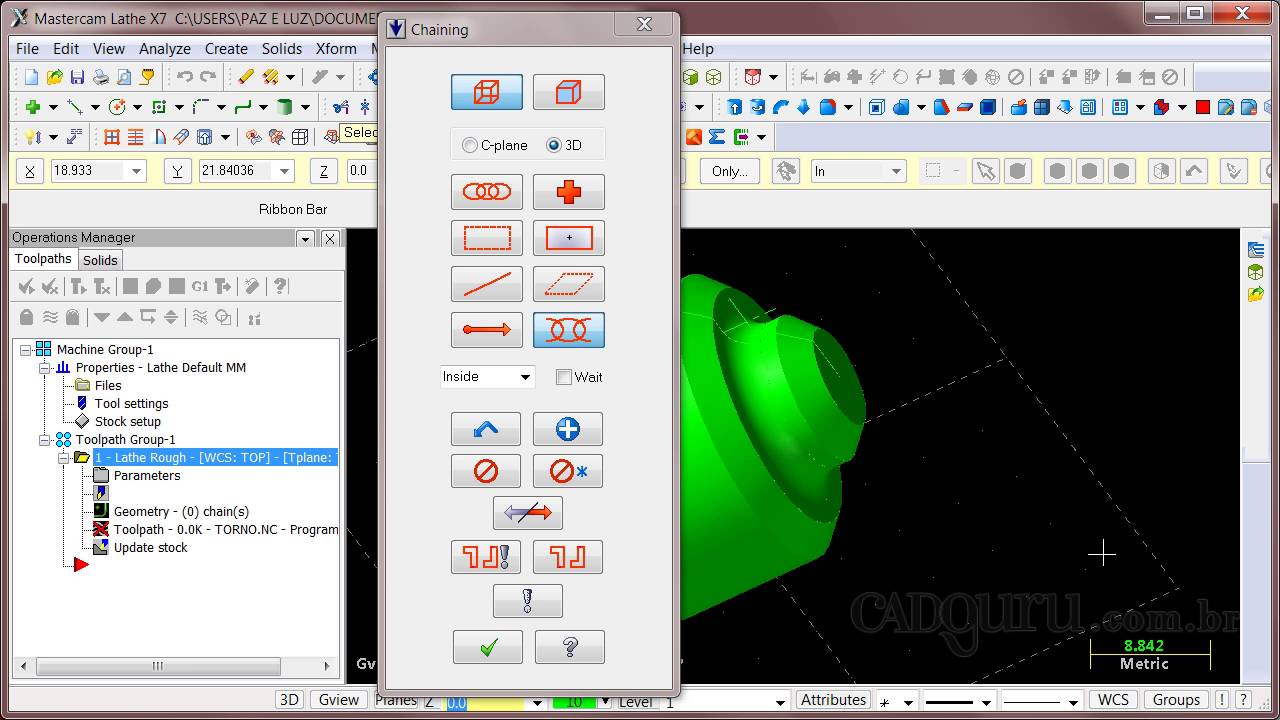Open Chaining dialog help question mark
This screenshot has height=720, width=1280.
(570, 647)
